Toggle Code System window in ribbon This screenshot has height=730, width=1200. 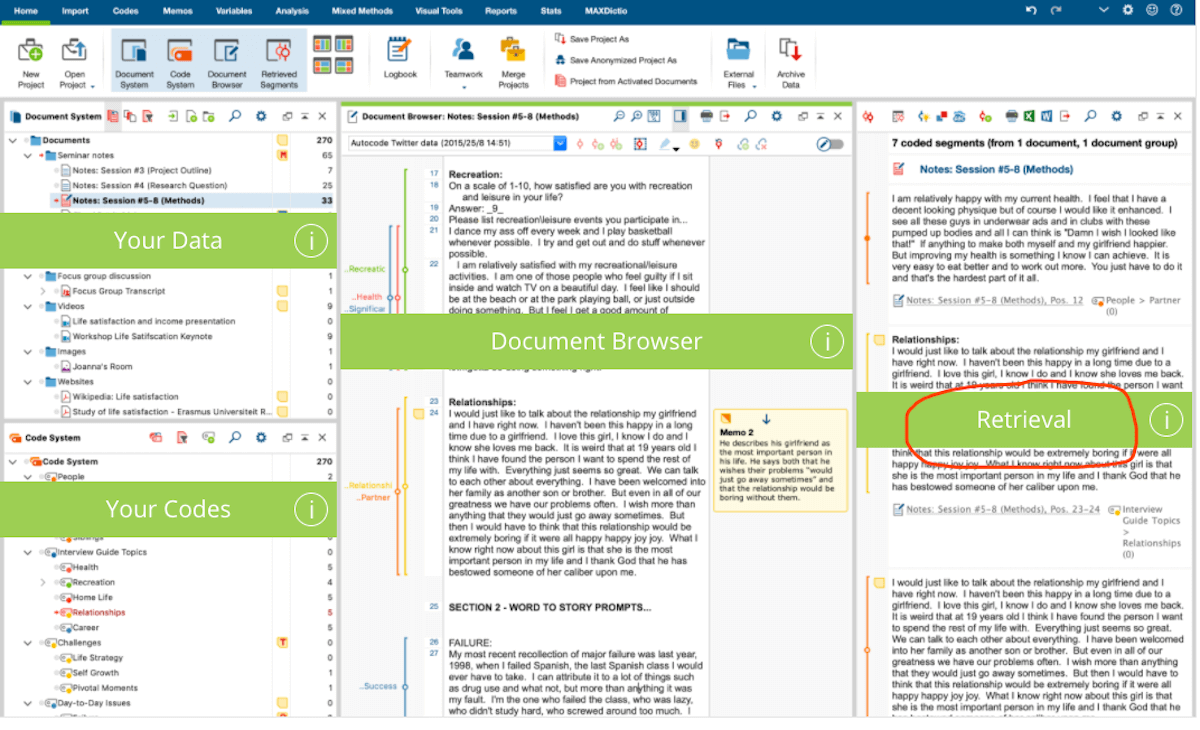pos(180,63)
